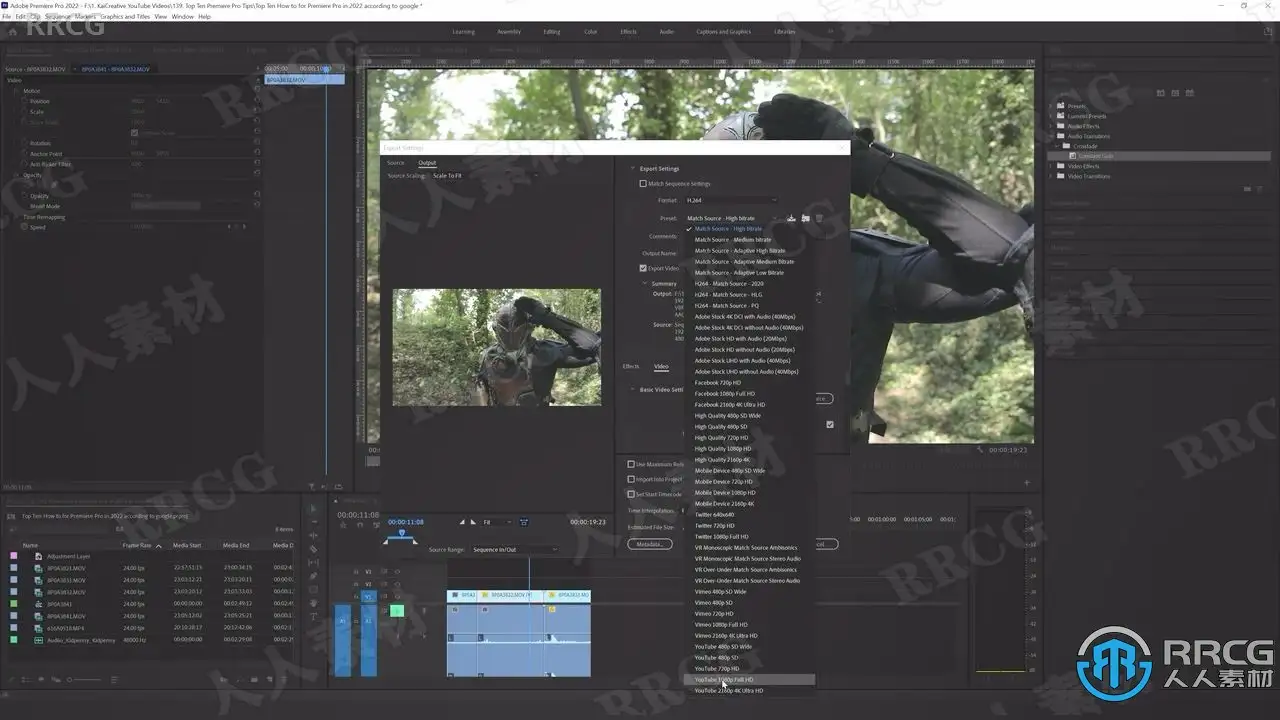
Task: Choose YouTube 1080p Full HD preset
Action: coord(750,680)
